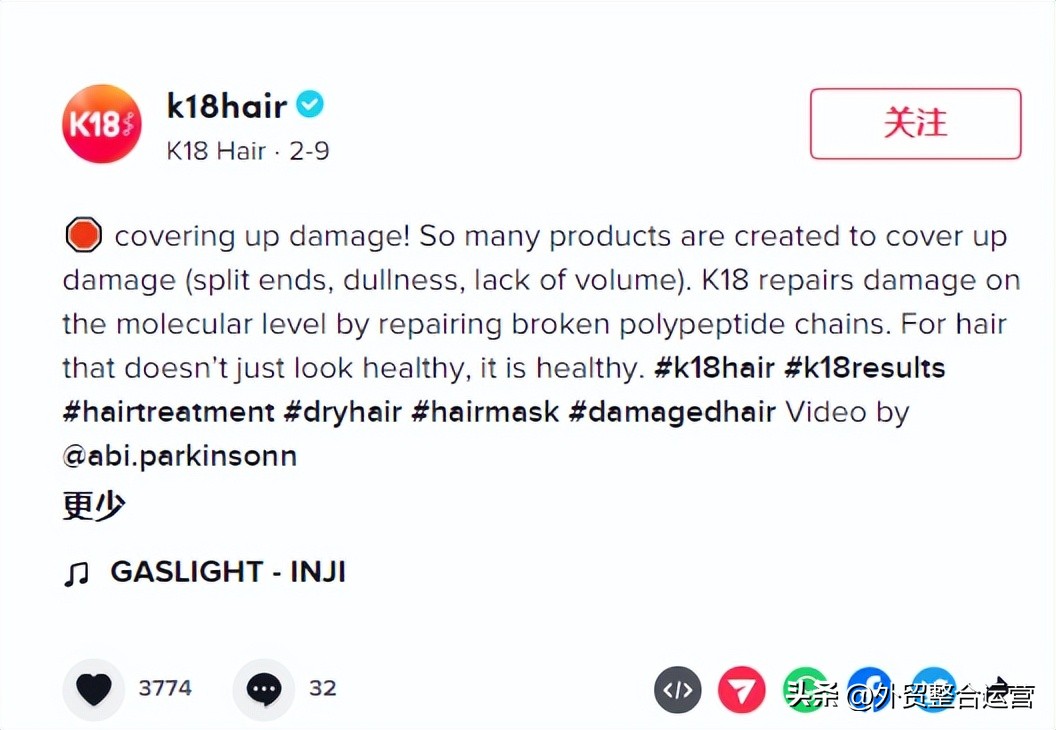Image resolution: width=1056 pixels, height=730 pixels.
Task: Open comments with the speech bubble icon
Action: pyautogui.click(x=263, y=689)
